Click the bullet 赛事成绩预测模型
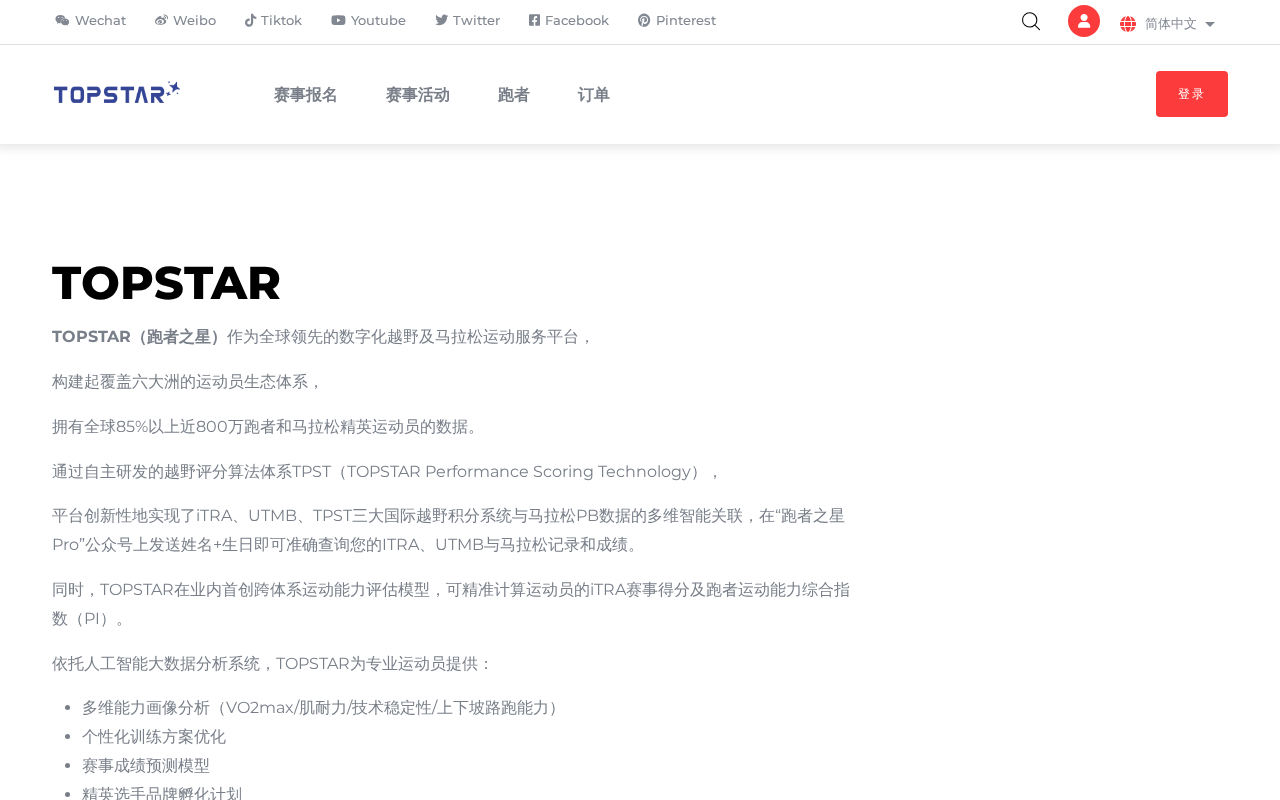1280x800 pixels. point(146,766)
